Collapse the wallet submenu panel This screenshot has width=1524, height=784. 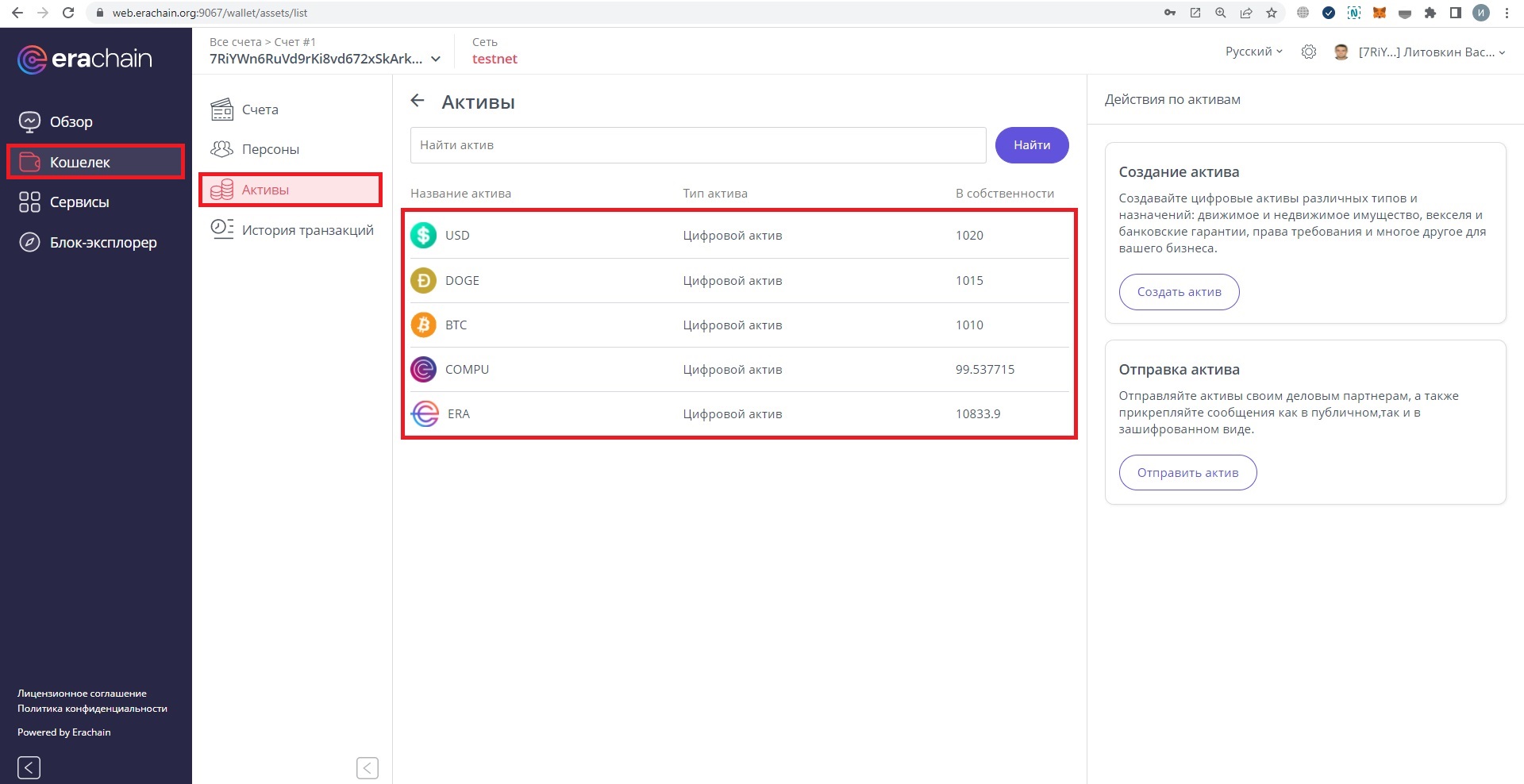(367, 767)
